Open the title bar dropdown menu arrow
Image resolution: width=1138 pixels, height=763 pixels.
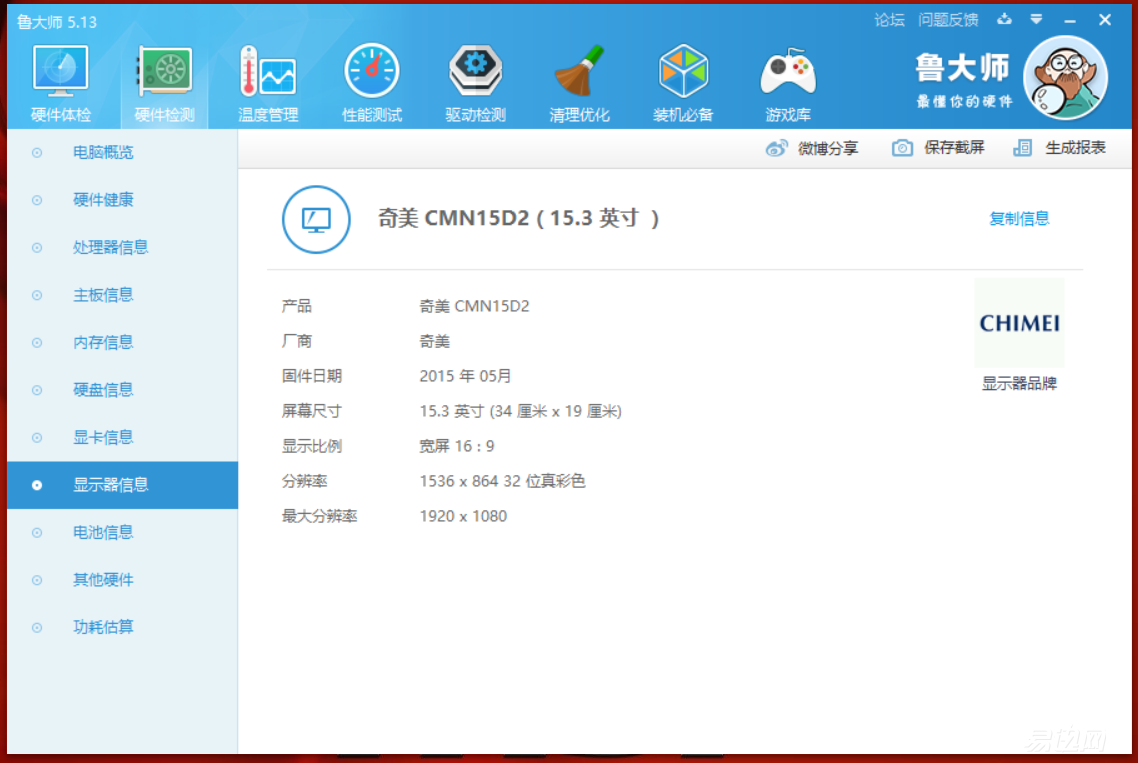(x=1037, y=20)
